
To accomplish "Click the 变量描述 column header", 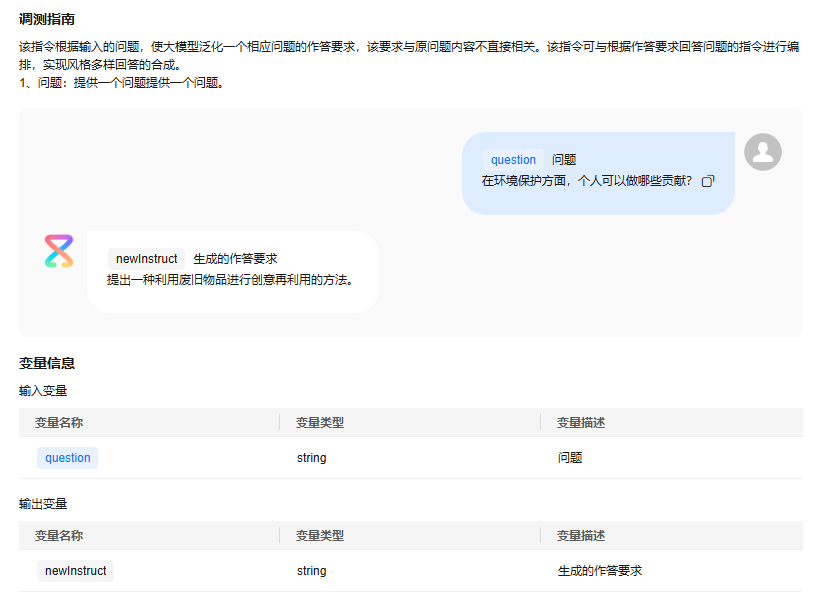I will pyautogui.click(x=575, y=422).
